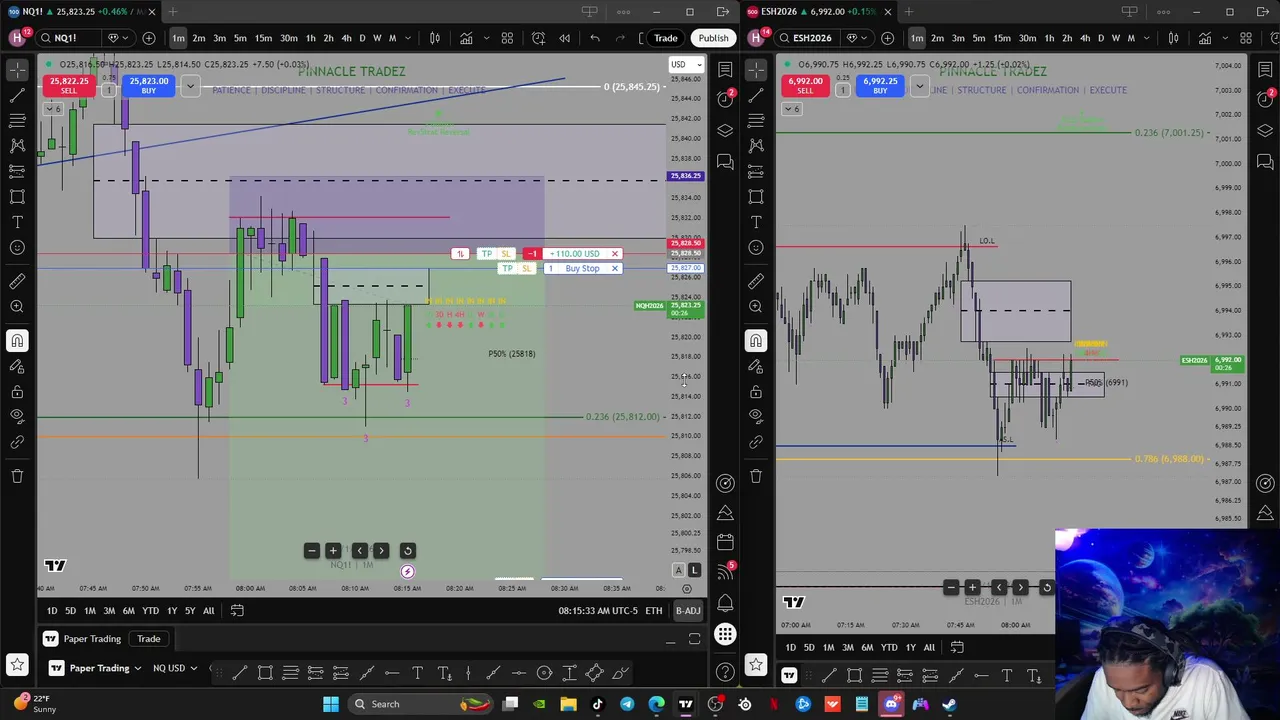The height and width of the screenshot is (720, 1280).
Task: Expand indicator templates arrow in NQ1! toolbar
Action: [485, 38]
